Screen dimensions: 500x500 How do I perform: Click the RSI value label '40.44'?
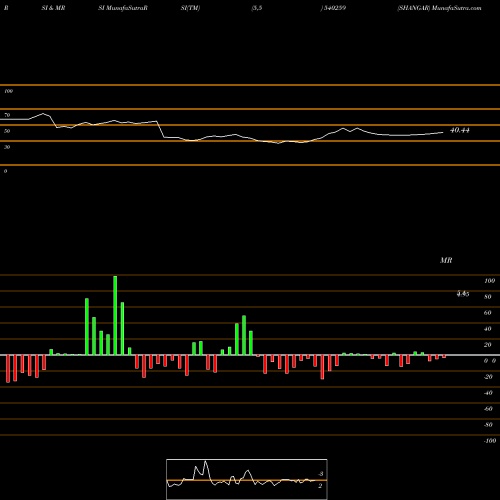pyautogui.click(x=460, y=130)
